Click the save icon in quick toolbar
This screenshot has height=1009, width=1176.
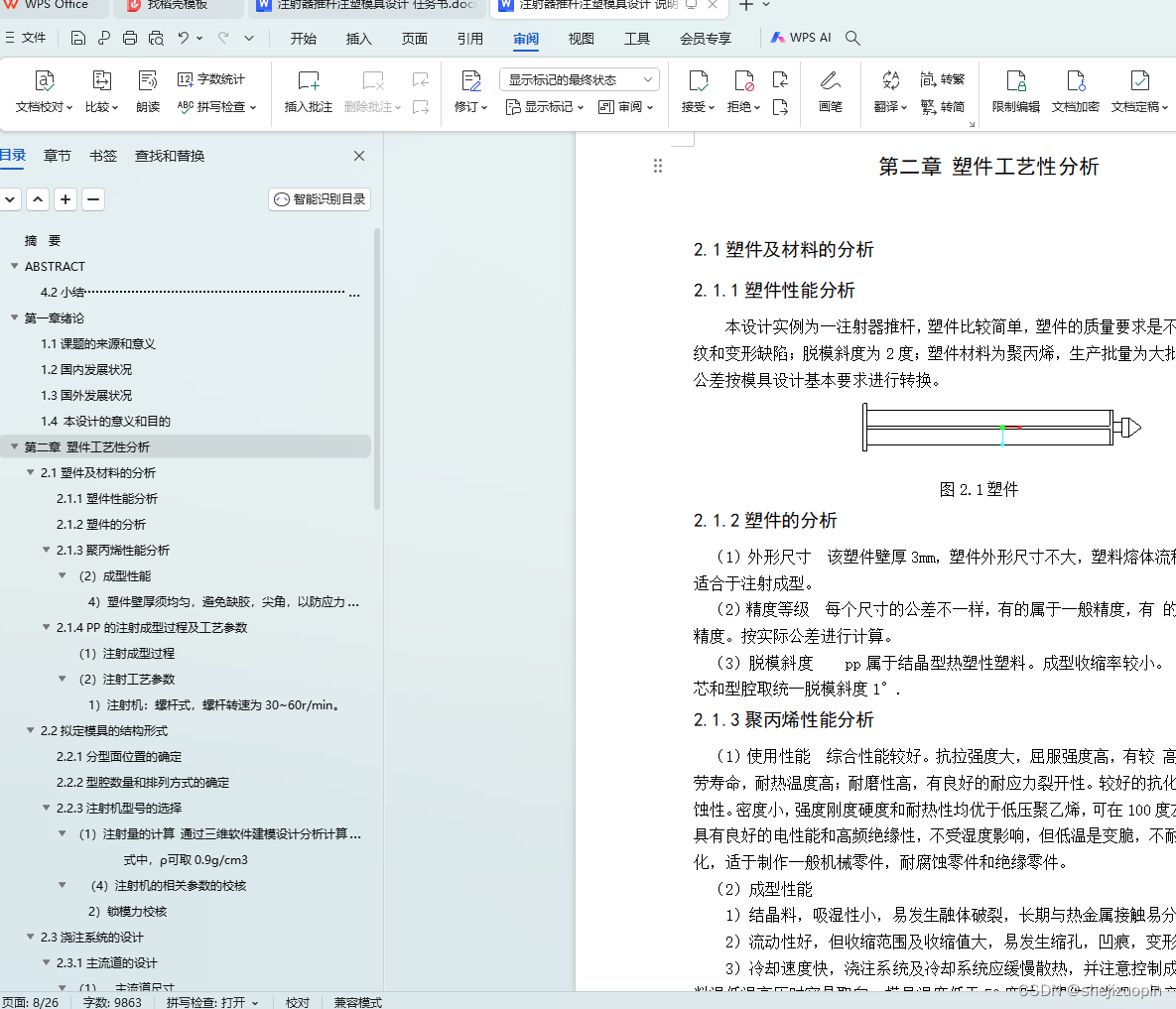click(78, 38)
